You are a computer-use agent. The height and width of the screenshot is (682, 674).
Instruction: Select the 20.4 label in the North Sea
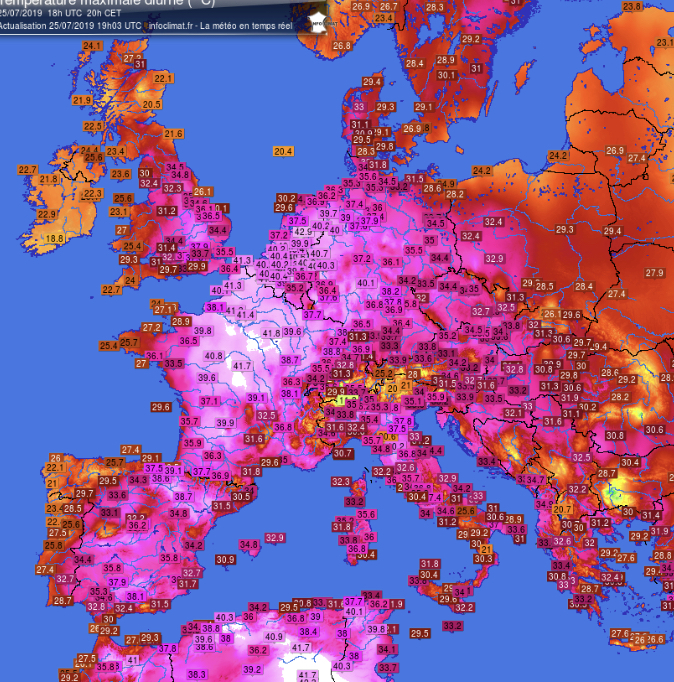coord(283,151)
